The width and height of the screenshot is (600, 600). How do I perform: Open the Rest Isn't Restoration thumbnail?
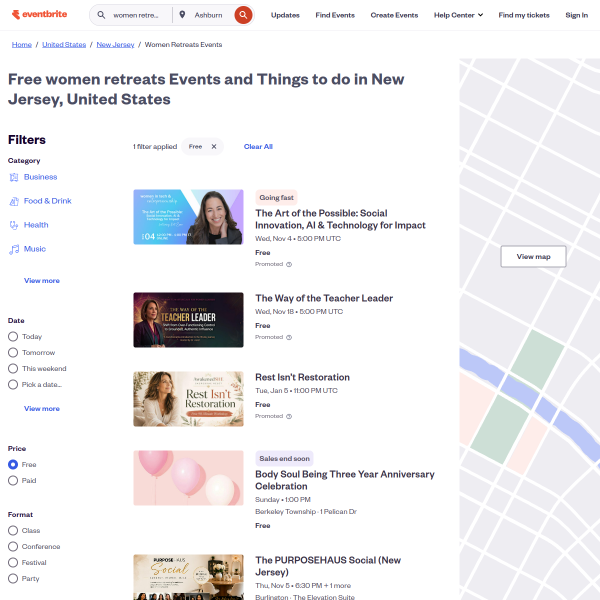coord(188,399)
